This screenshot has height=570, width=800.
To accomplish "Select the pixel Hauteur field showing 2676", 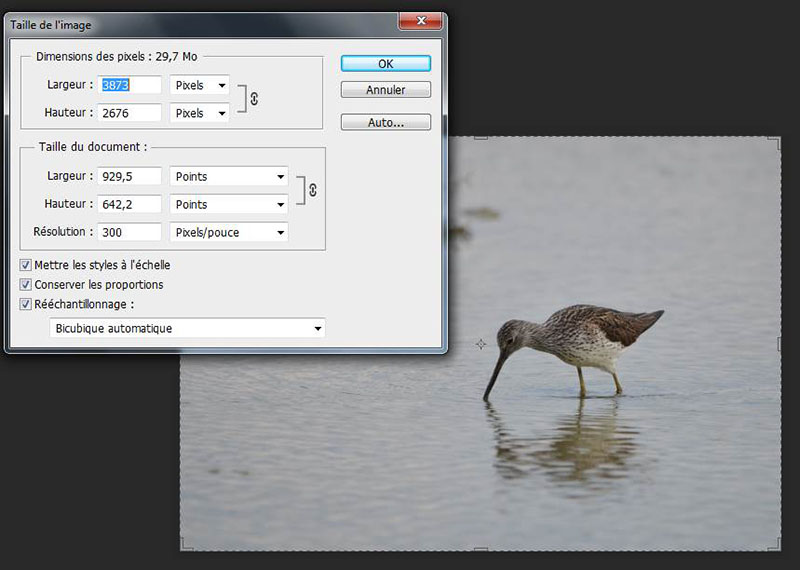I will (x=129, y=113).
